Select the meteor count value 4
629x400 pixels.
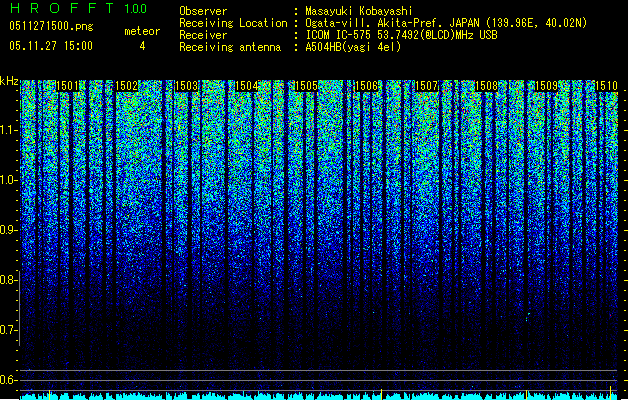(142, 46)
